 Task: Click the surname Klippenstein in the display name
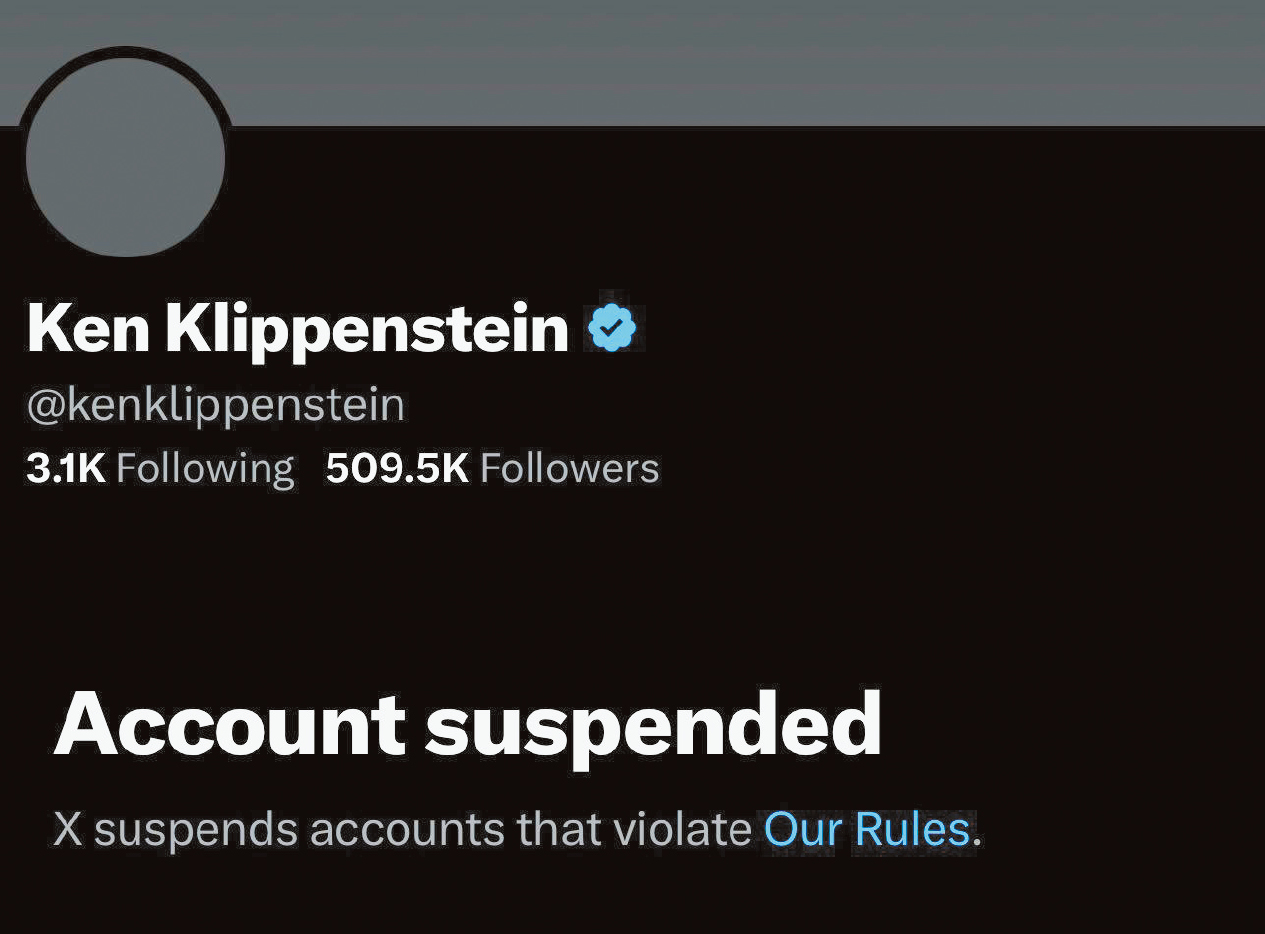click(x=367, y=329)
